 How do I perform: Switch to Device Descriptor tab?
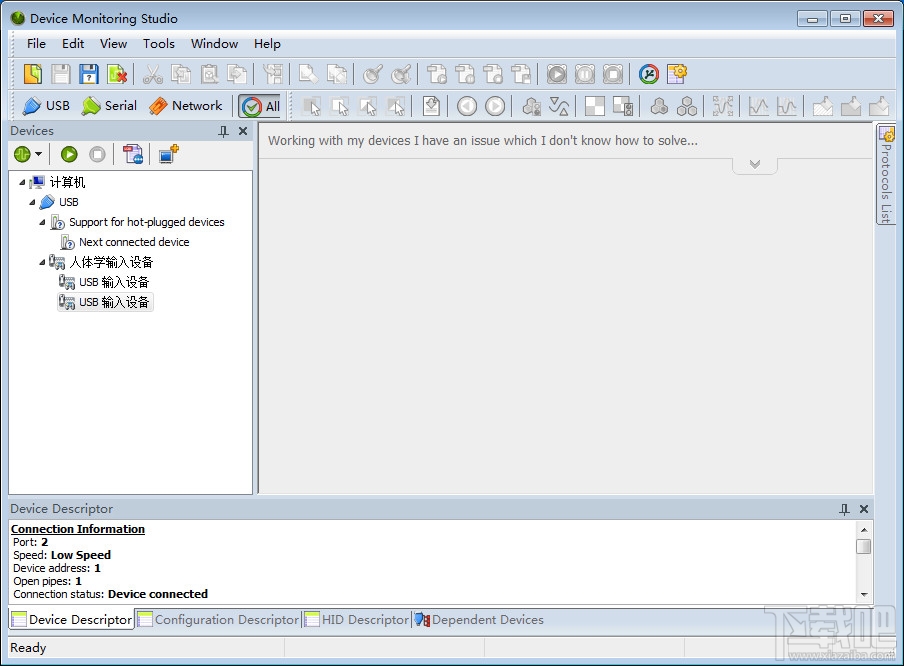pyautogui.click(x=72, y=619)
